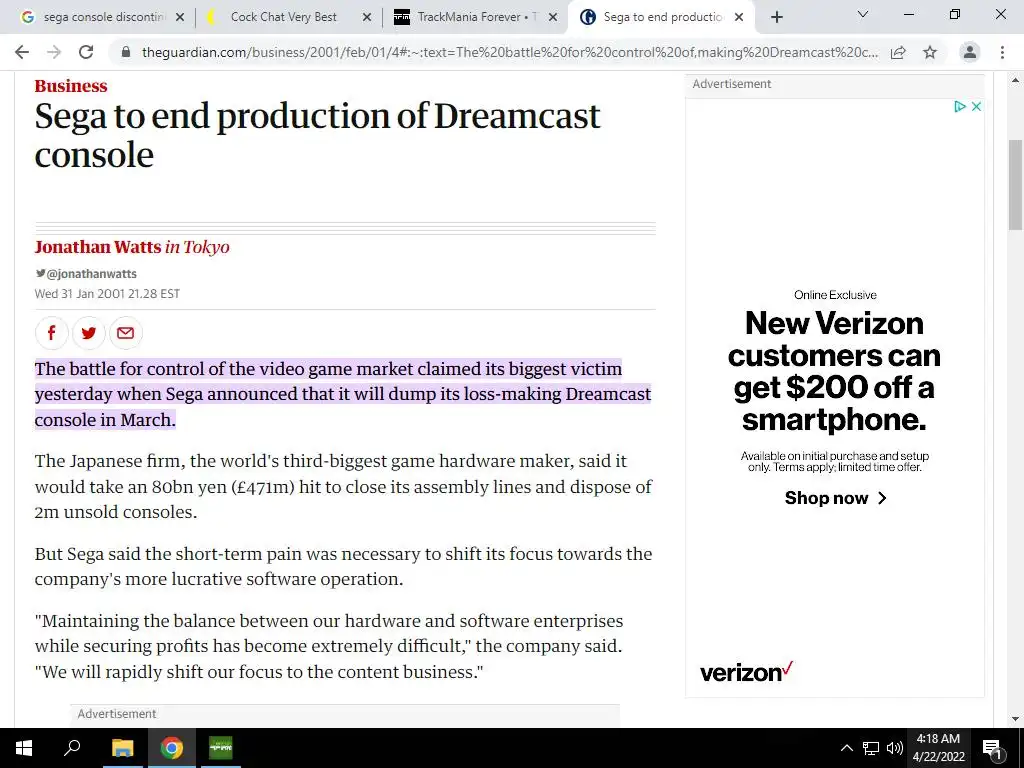This screenshot has height=768, width=1024.
Task: Go back to the previous page
Action: pyautogui.click(x=22, y=52)
